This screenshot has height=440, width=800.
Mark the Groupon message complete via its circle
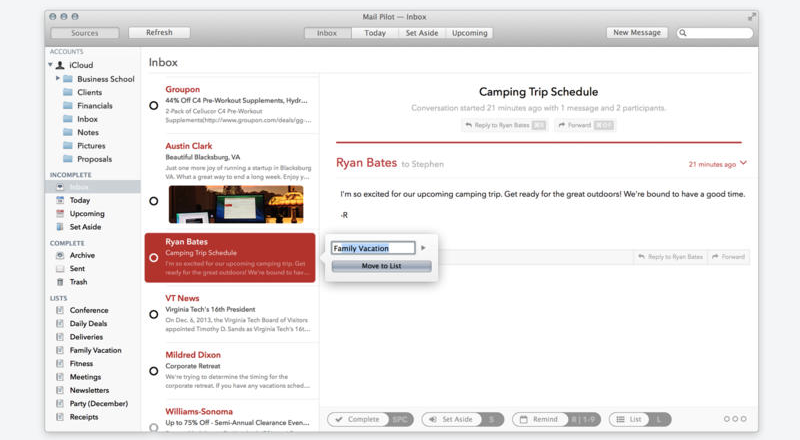pos(154,106)
